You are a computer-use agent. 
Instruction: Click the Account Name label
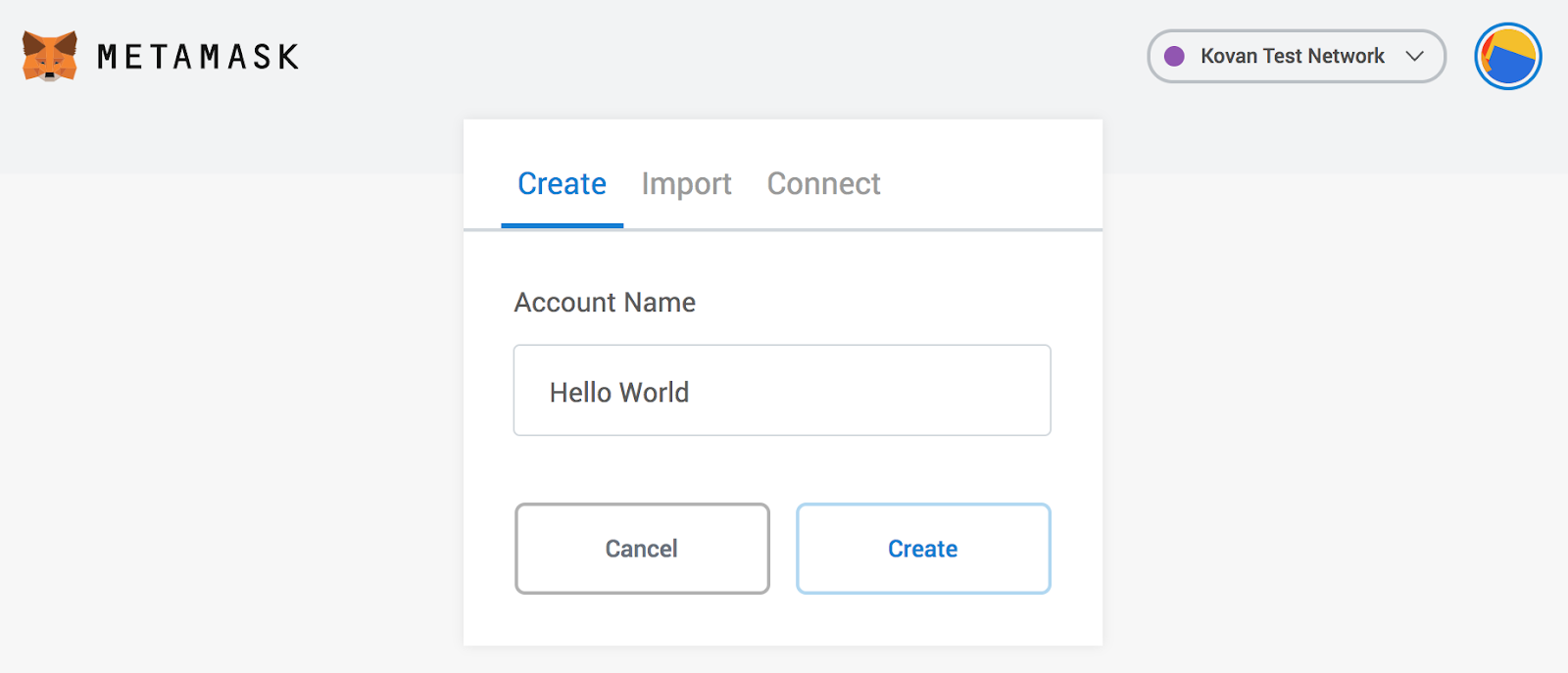[605, 303]
